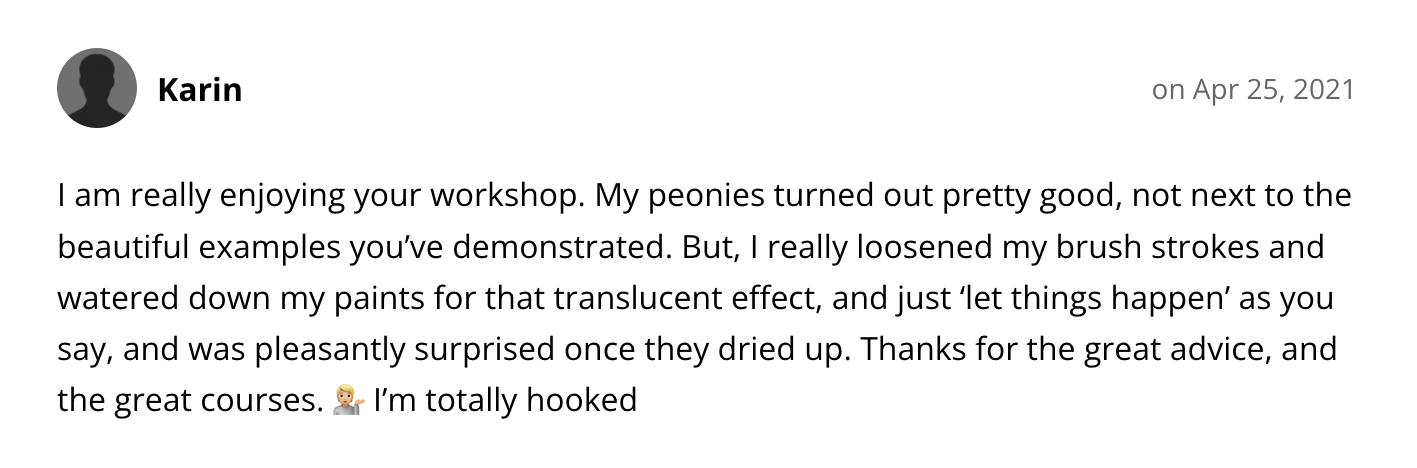Image resolution: width=1417 pixels, height=468 pixels.
Task: Click the date on Apr 25, 2021
Action: (x=1253, y=90)
